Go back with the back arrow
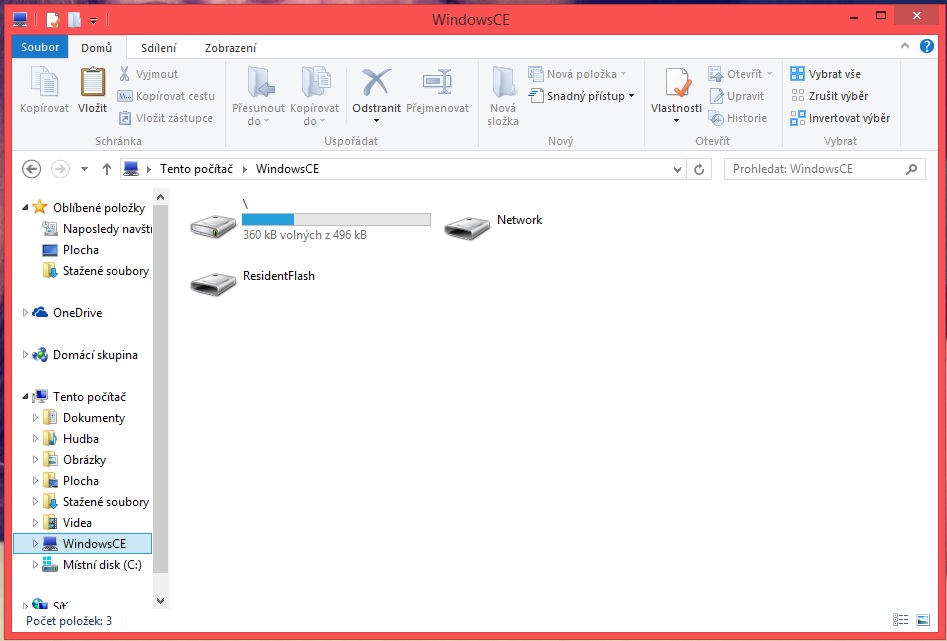Screen dimensions: 947x641 (x=31, y=169)
